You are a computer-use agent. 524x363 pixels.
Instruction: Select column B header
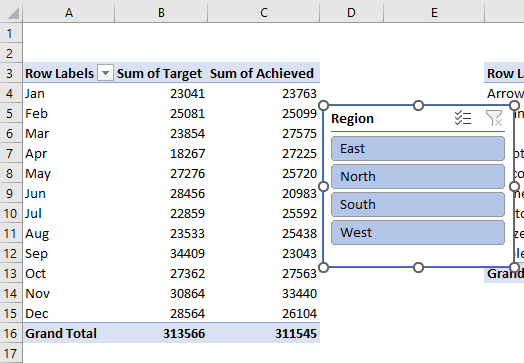coord(161,12)
